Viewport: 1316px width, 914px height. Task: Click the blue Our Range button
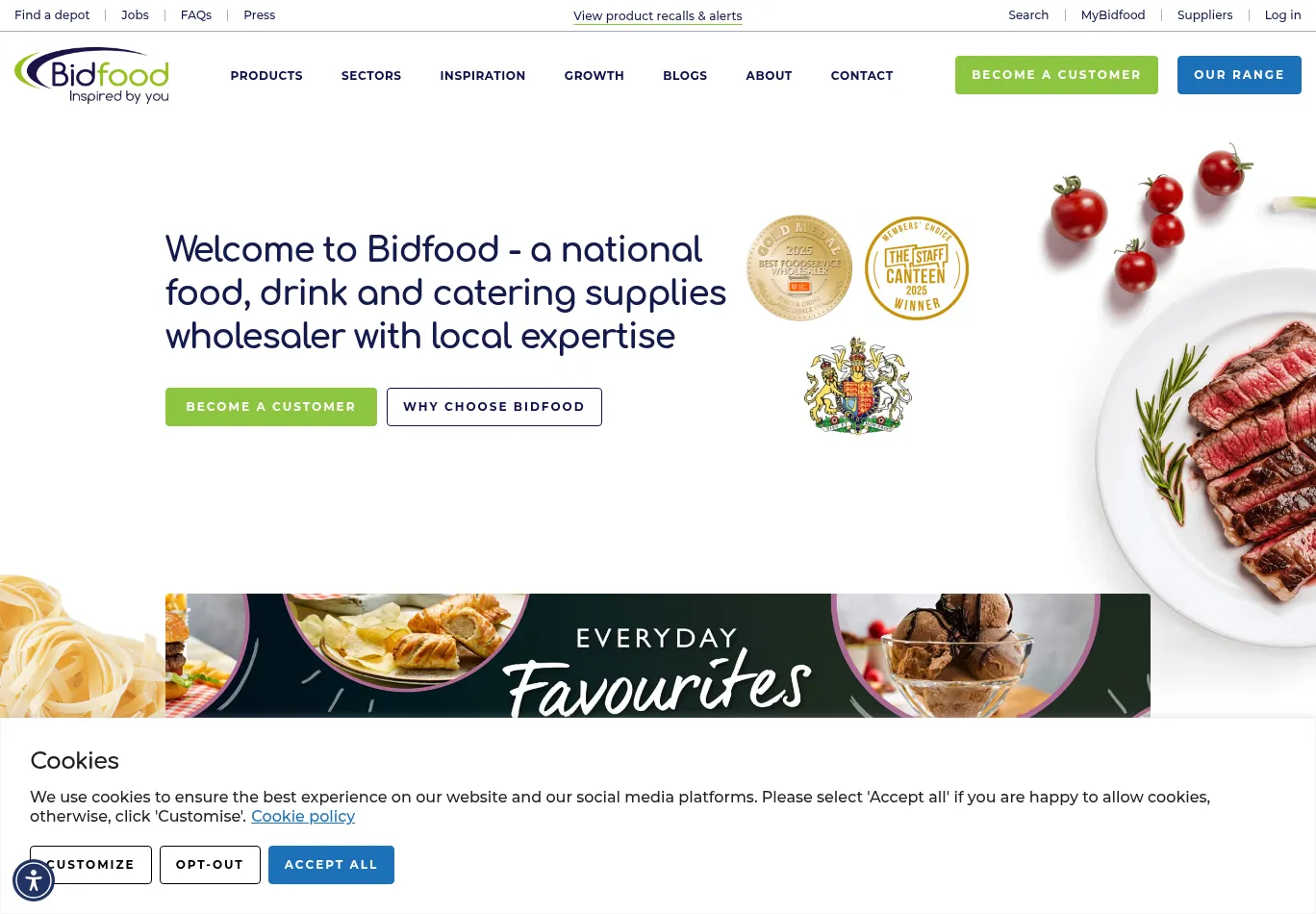pos(1239,75)
